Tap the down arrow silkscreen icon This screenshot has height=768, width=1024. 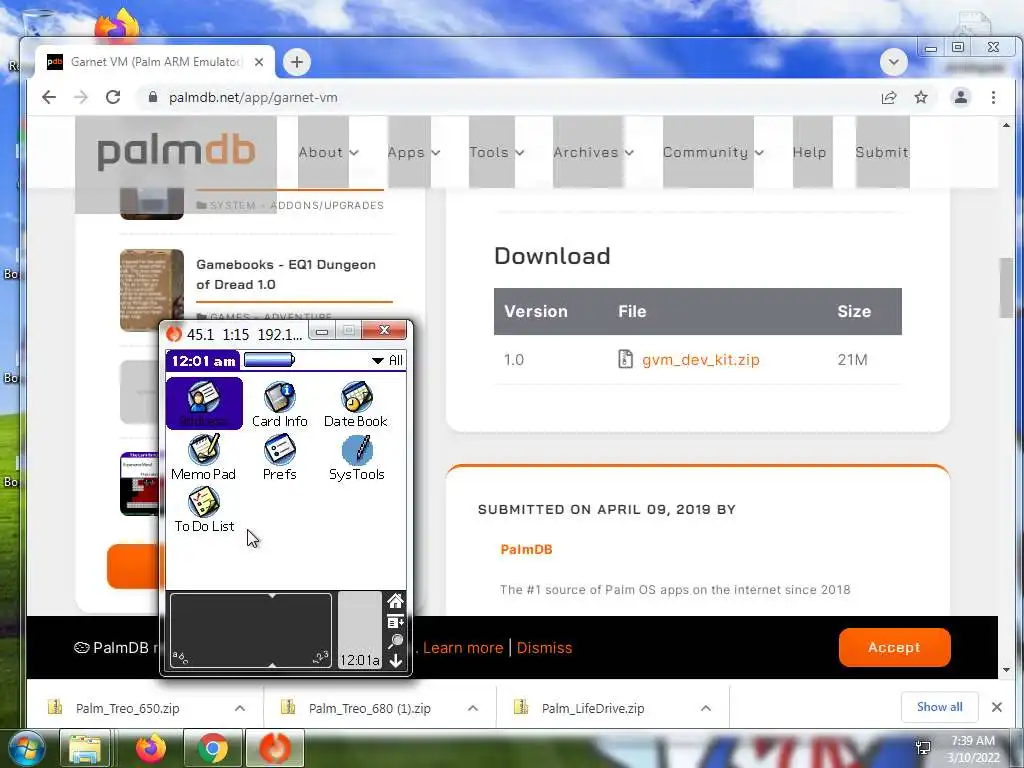tap(395, 661)
